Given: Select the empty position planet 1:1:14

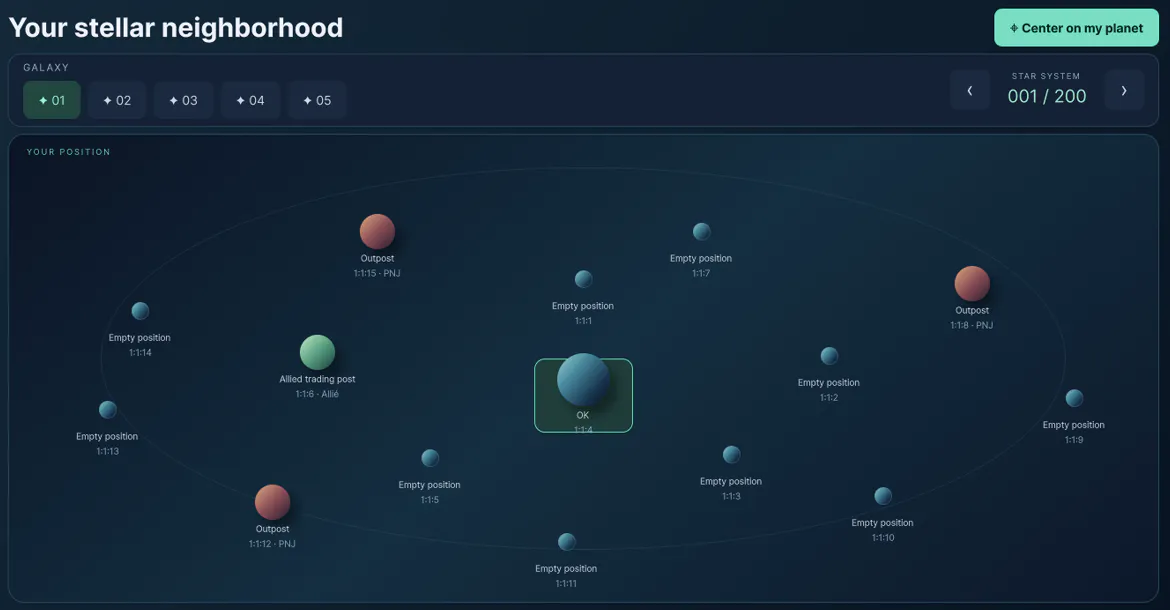Looking at the screenshot, I should tap(140, 311).
